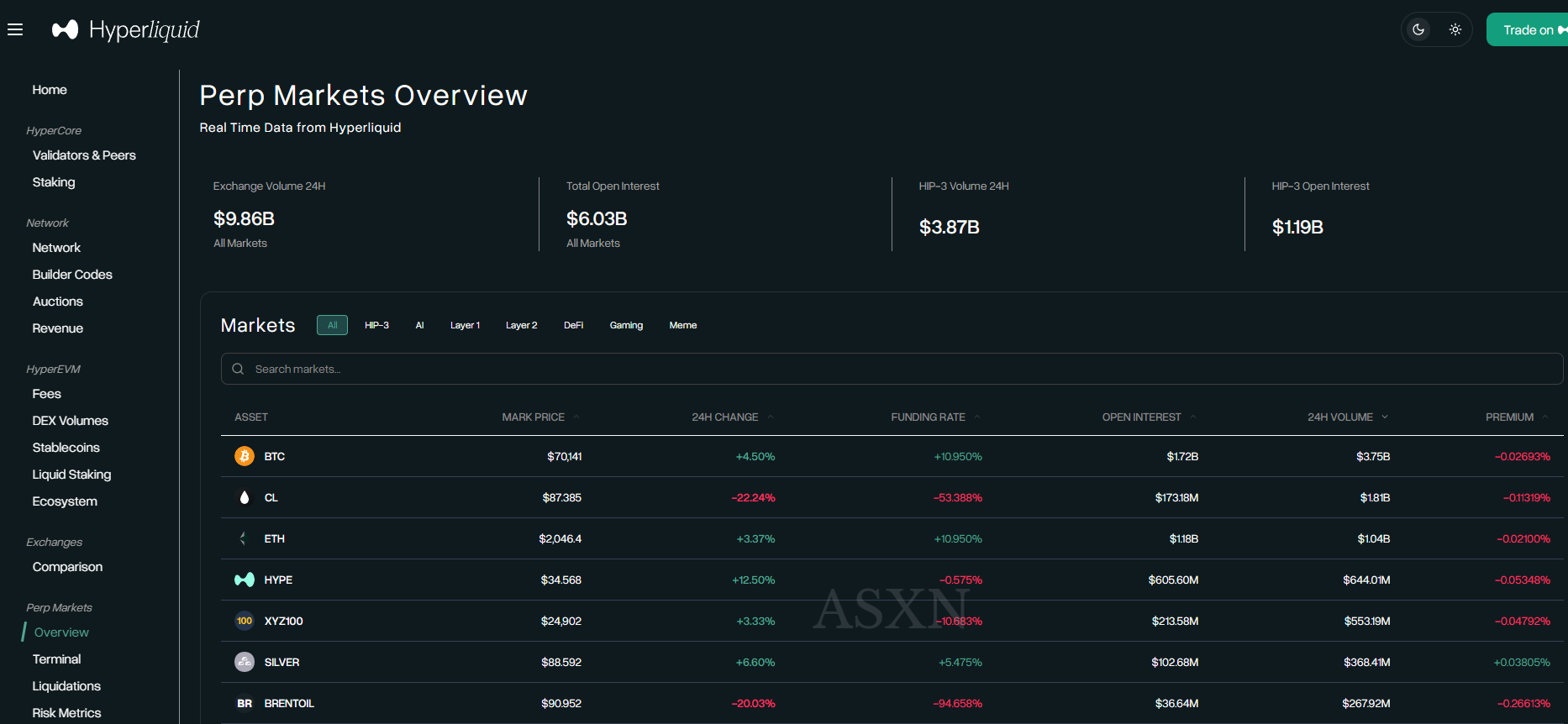Click the ETH asset icon
Screen dimensions: 1568x724
point(245,538)
